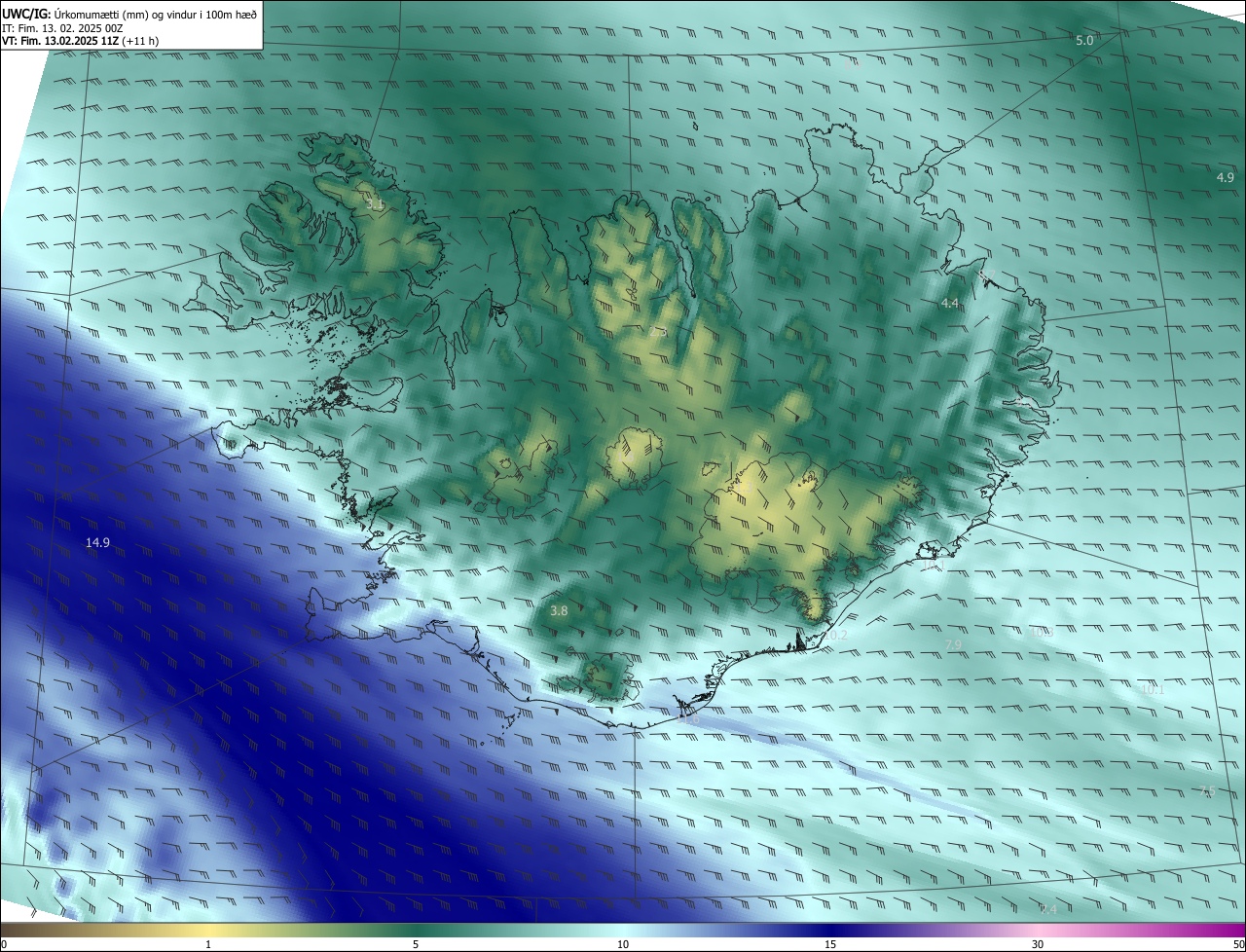Click the 10.2 value label on the coast
Image resolution: width=1246 pixels, height=952 pixels.
coord(835,635)
